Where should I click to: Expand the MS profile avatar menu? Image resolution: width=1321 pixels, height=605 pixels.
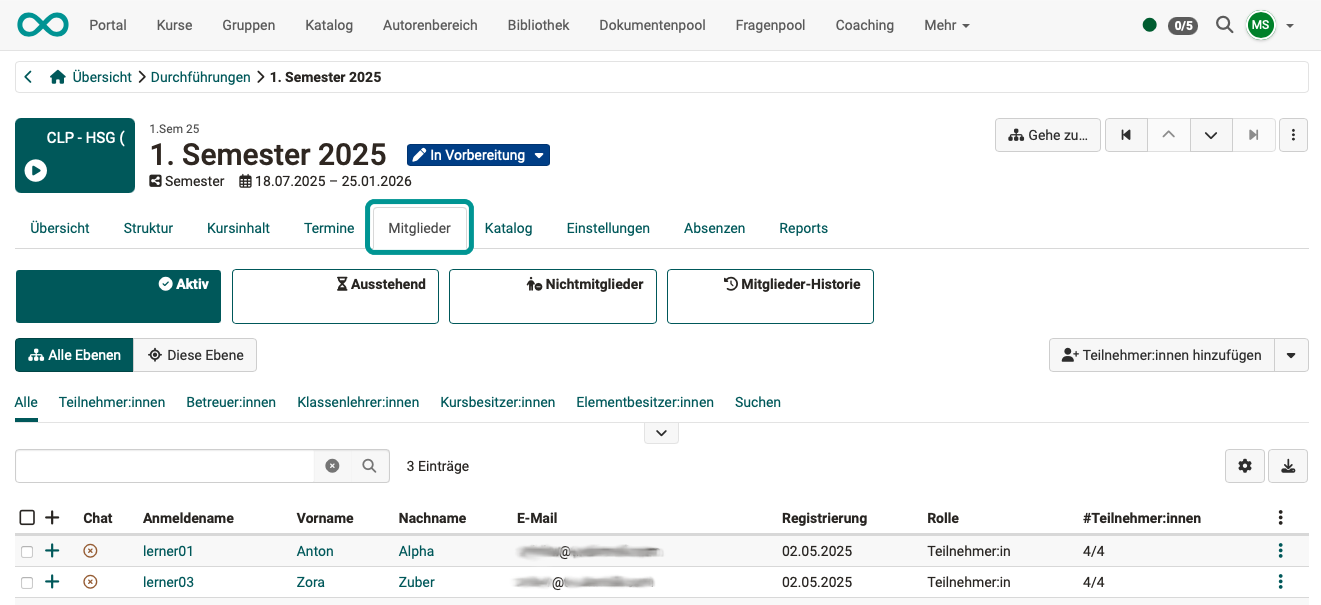tap(1260, 25)
